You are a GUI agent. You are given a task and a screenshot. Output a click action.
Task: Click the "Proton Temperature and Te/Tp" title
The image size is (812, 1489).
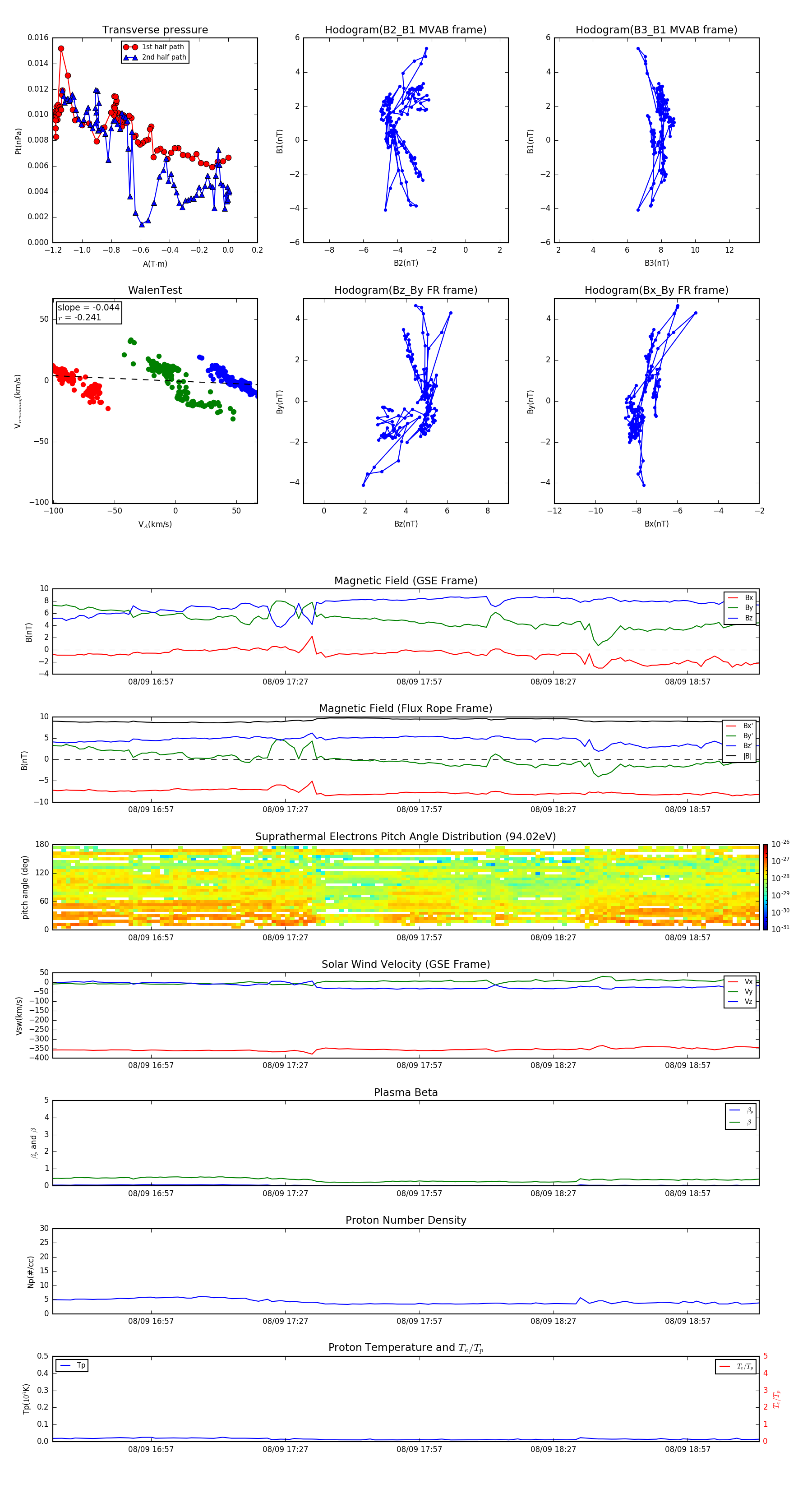(406, 1348)
